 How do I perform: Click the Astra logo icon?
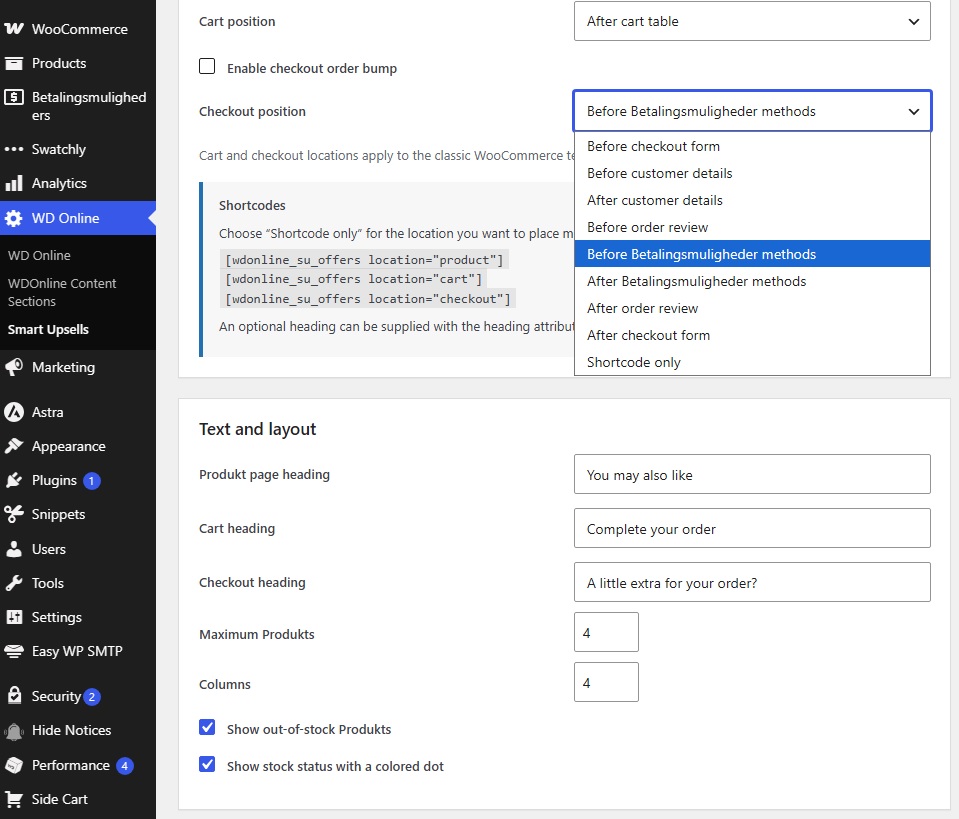point(13,412)
